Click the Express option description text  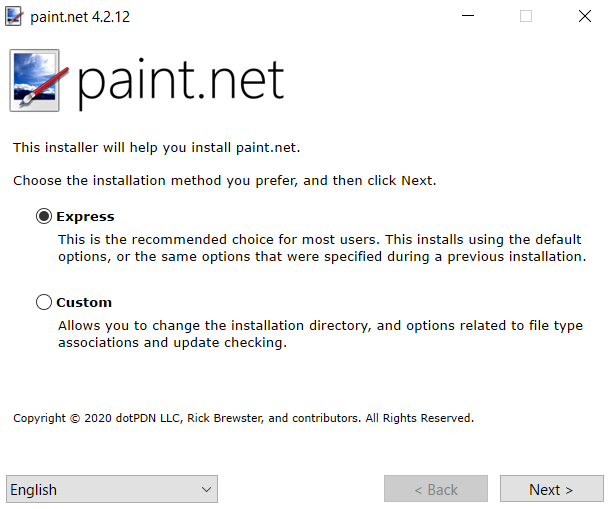click(x=322, y=248)
